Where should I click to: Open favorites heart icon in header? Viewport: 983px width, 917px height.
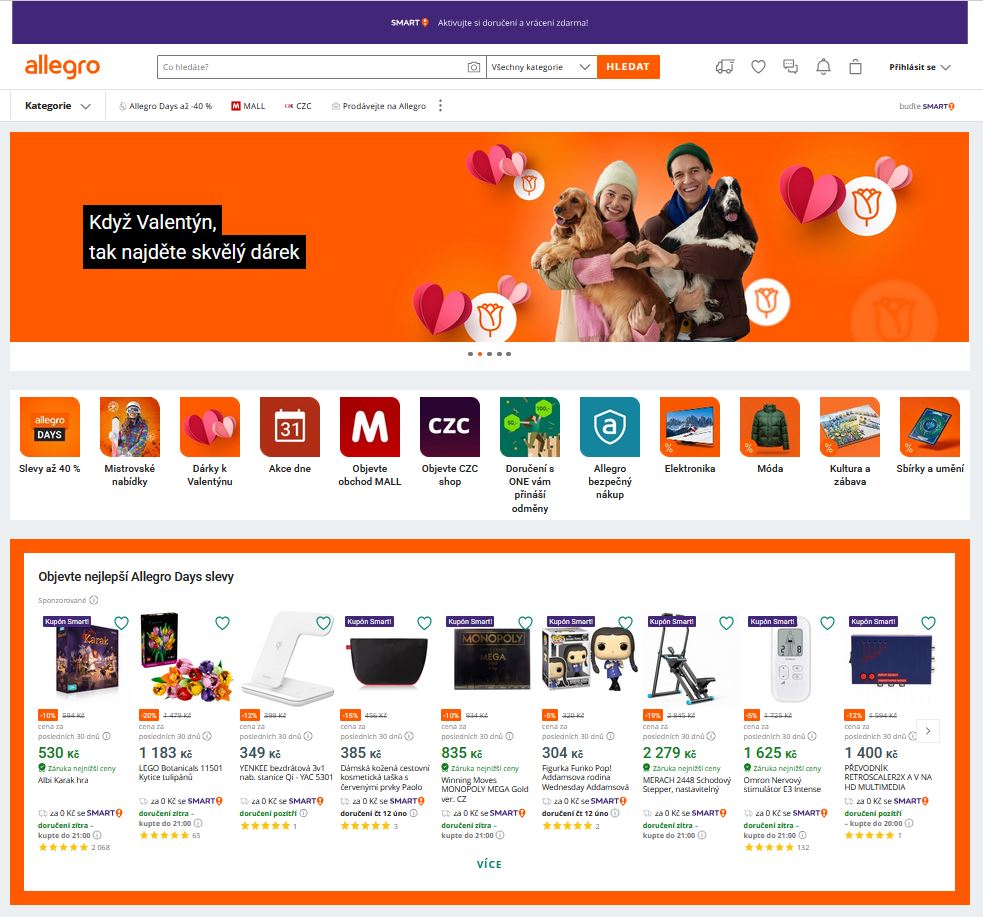pos(758,67)
